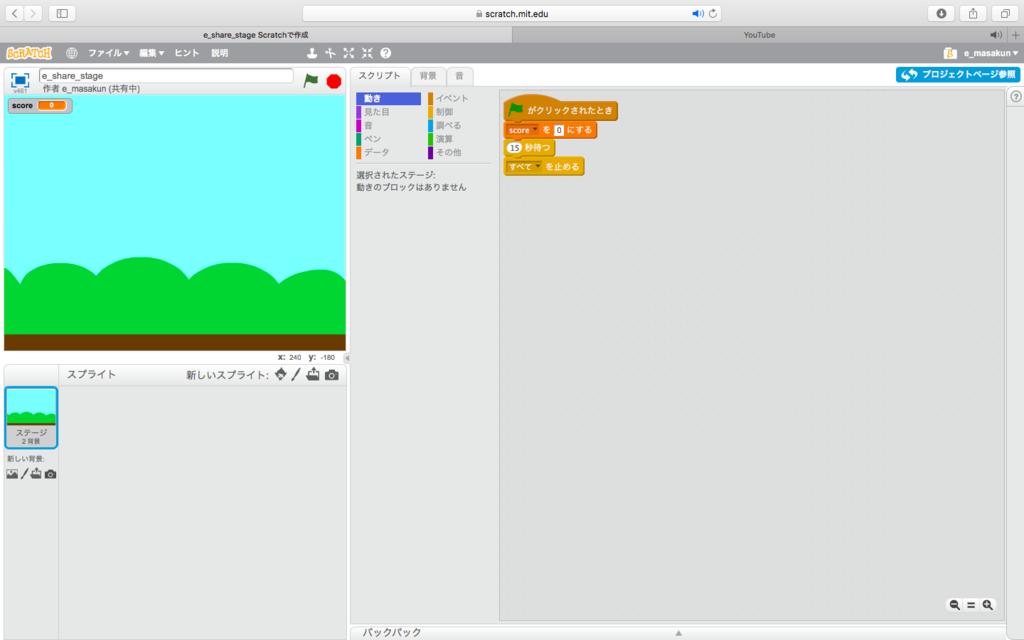Open the 説明 menu item

click(x=219, y=53)
